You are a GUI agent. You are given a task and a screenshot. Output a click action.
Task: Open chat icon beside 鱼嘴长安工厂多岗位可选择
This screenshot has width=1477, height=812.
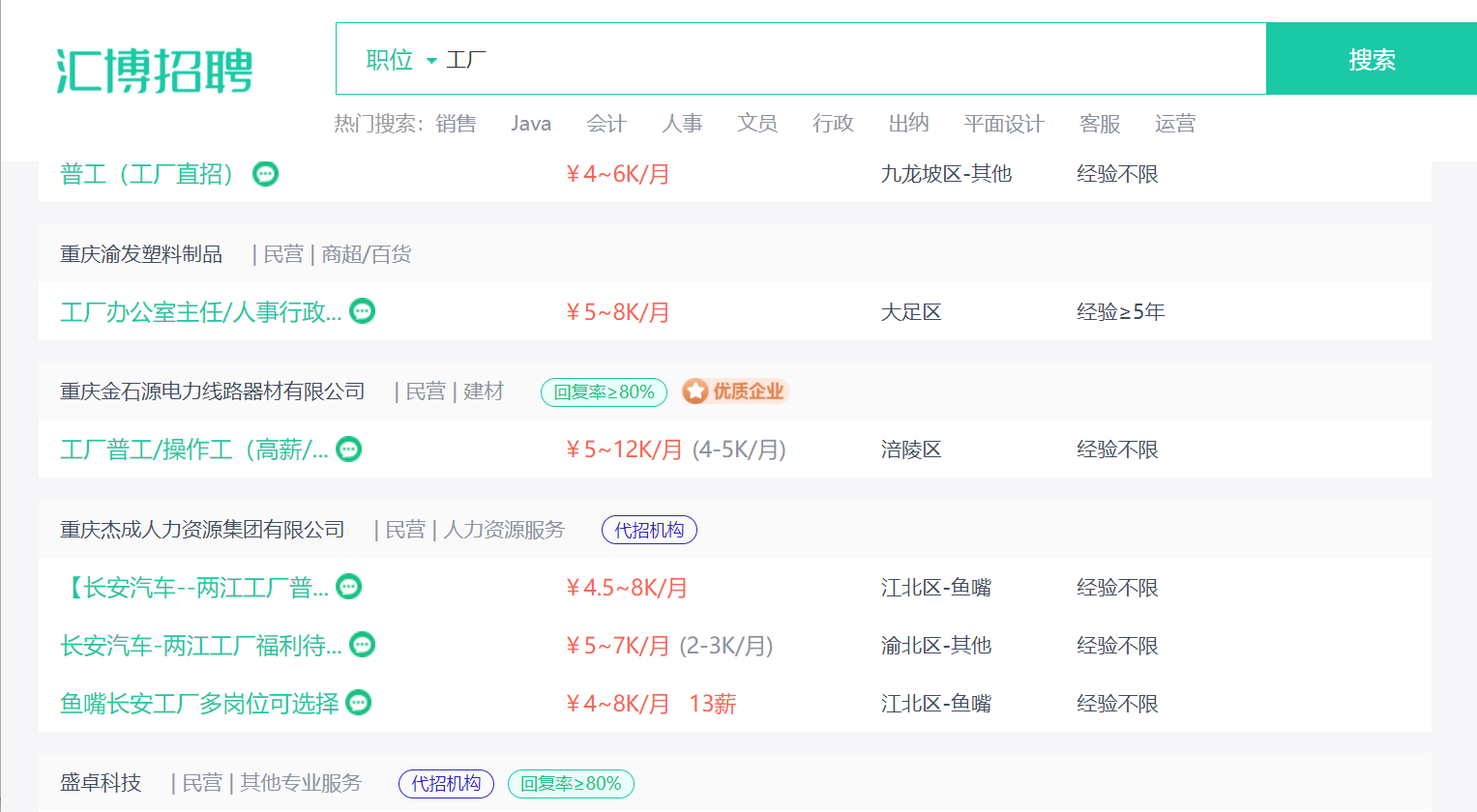click(x=358, y=703)
